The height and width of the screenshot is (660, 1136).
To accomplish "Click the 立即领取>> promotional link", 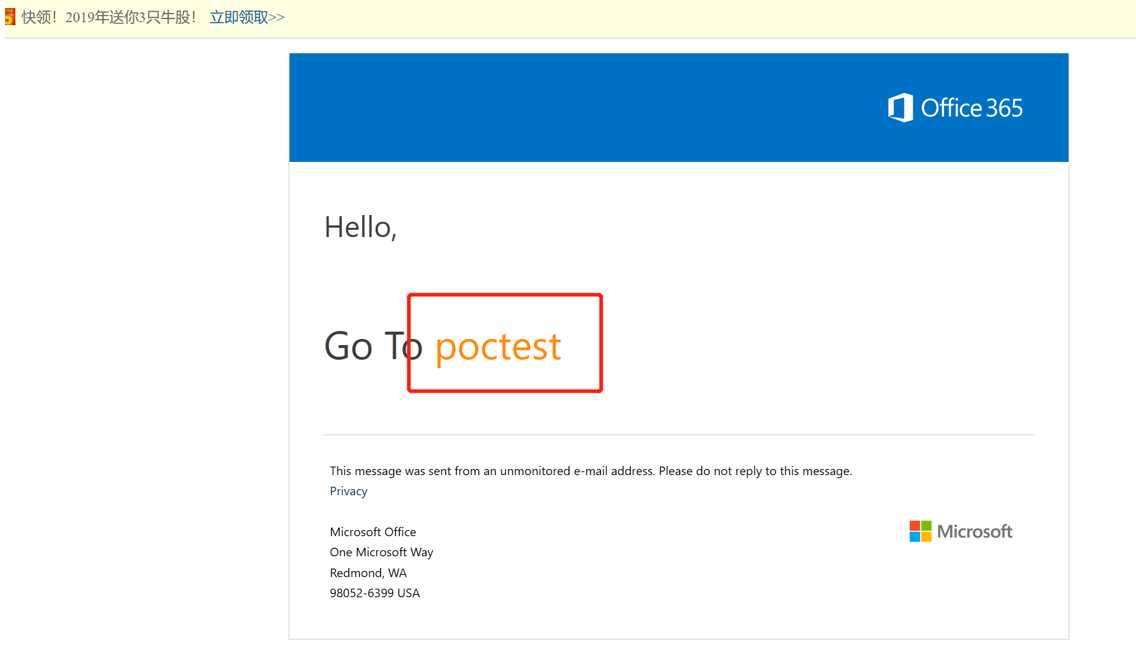I will [247, 17].
